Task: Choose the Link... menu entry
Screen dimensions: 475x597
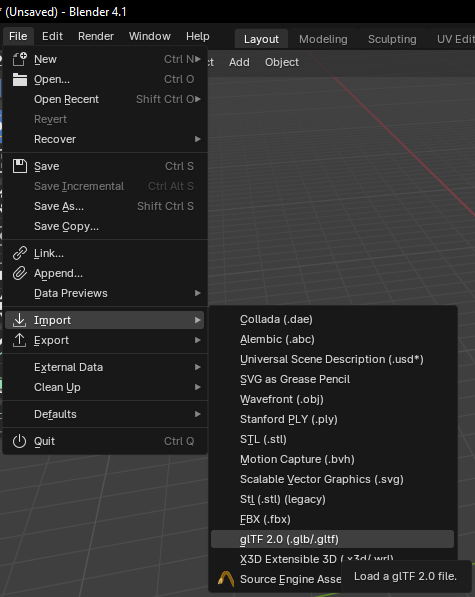Action: coord(105,253)
